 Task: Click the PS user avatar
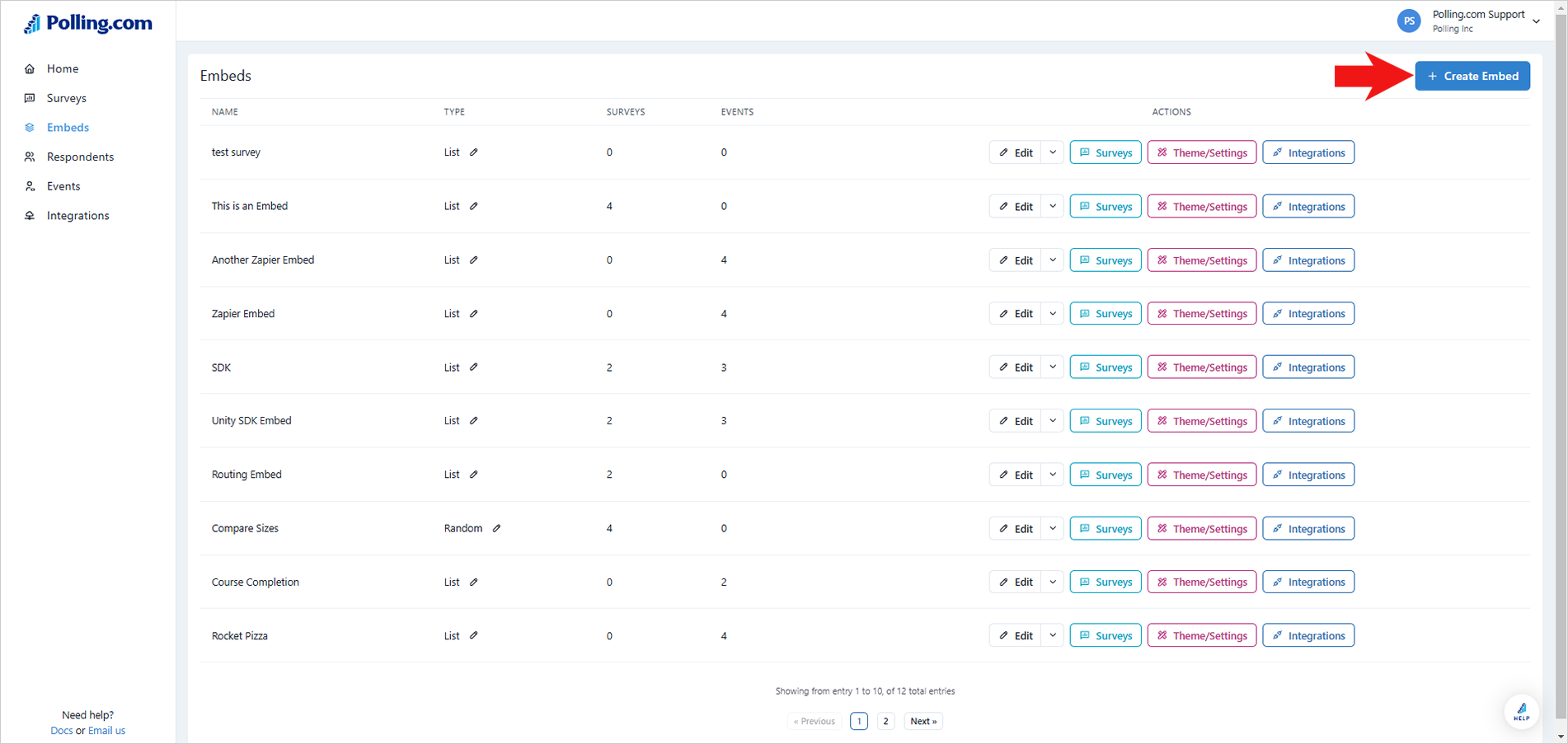pos(1409,21)
